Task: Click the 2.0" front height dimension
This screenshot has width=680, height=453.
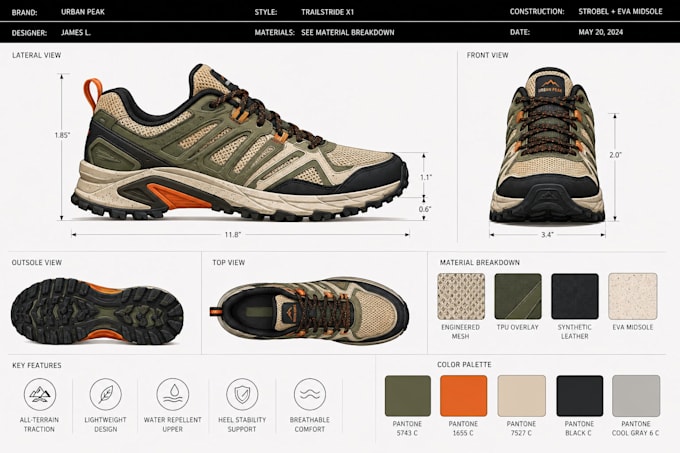Action: click(615, 155)
